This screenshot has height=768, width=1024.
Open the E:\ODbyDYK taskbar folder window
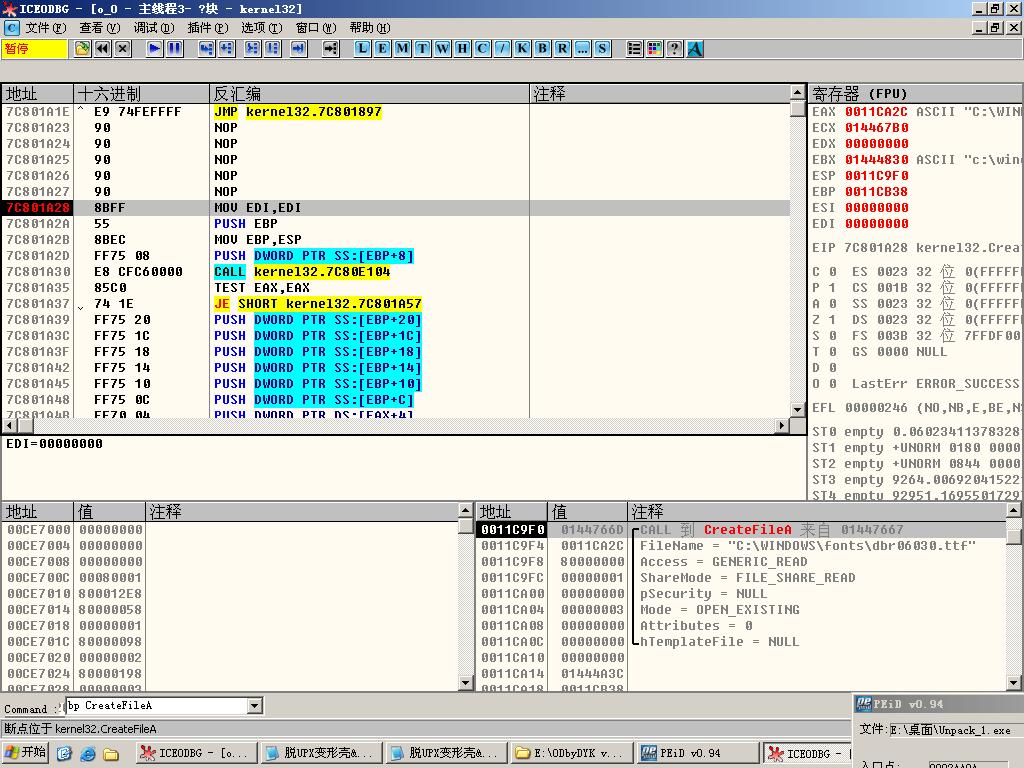pos(572,753)
